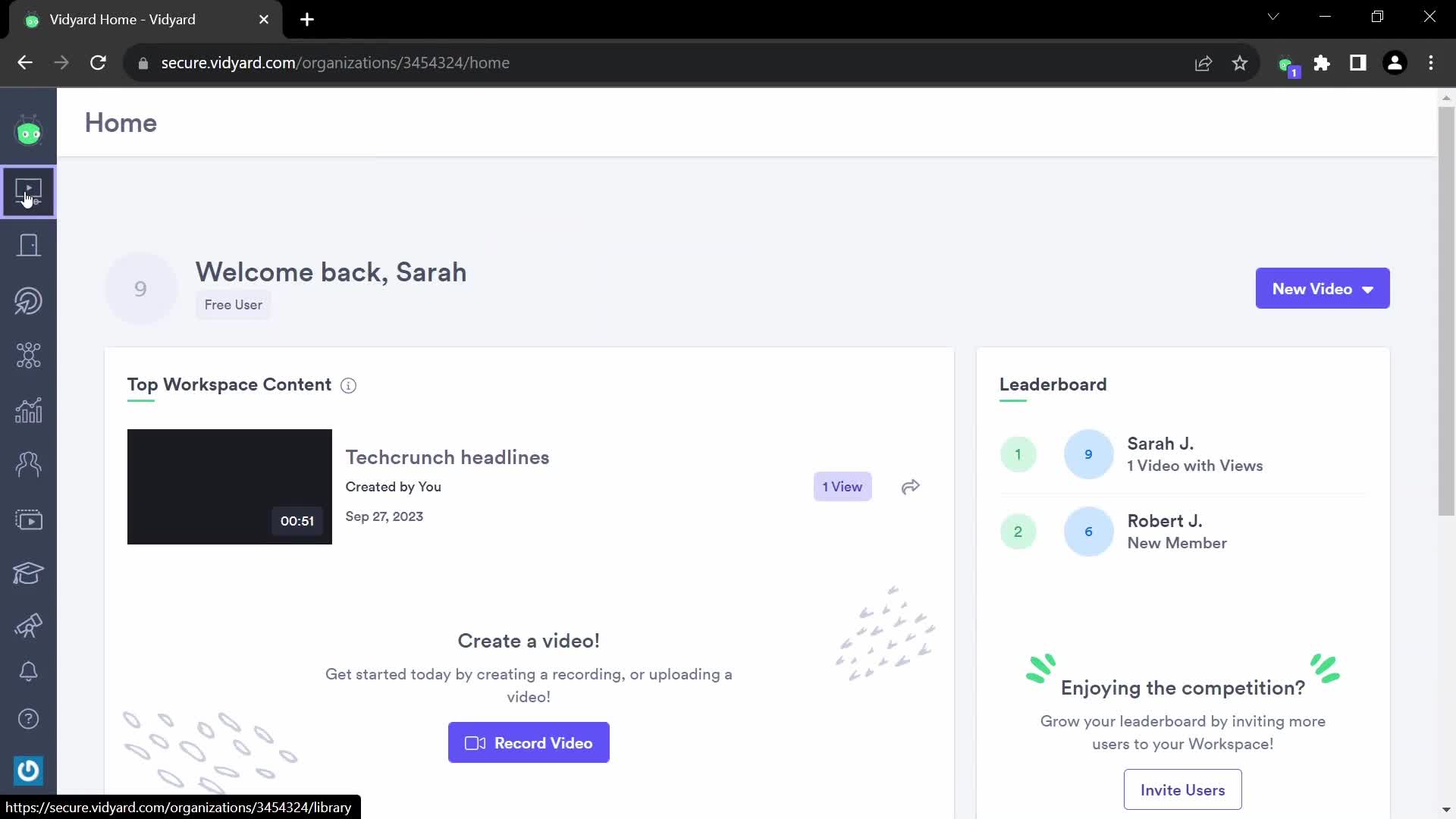The height and width of the screenshot is (819, 1456).
Task: Click the Top Workspace Content info icon
Action: 349,385
